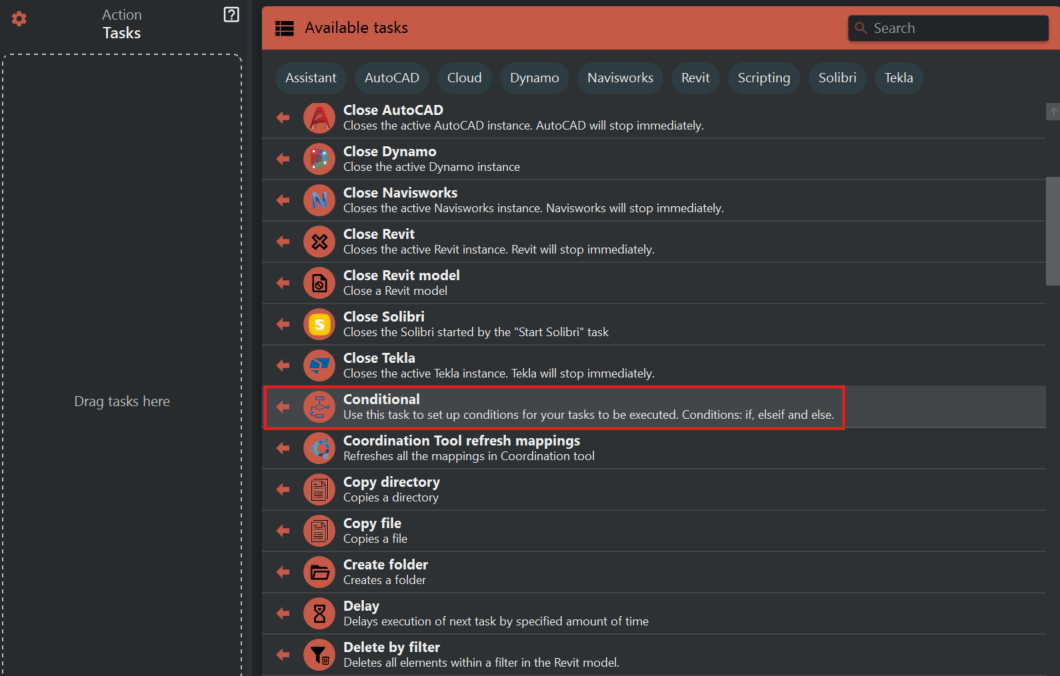Filter tasks by the AutoCAD tag
Screen dimensions: 1060x676
(x=391, y=78)
